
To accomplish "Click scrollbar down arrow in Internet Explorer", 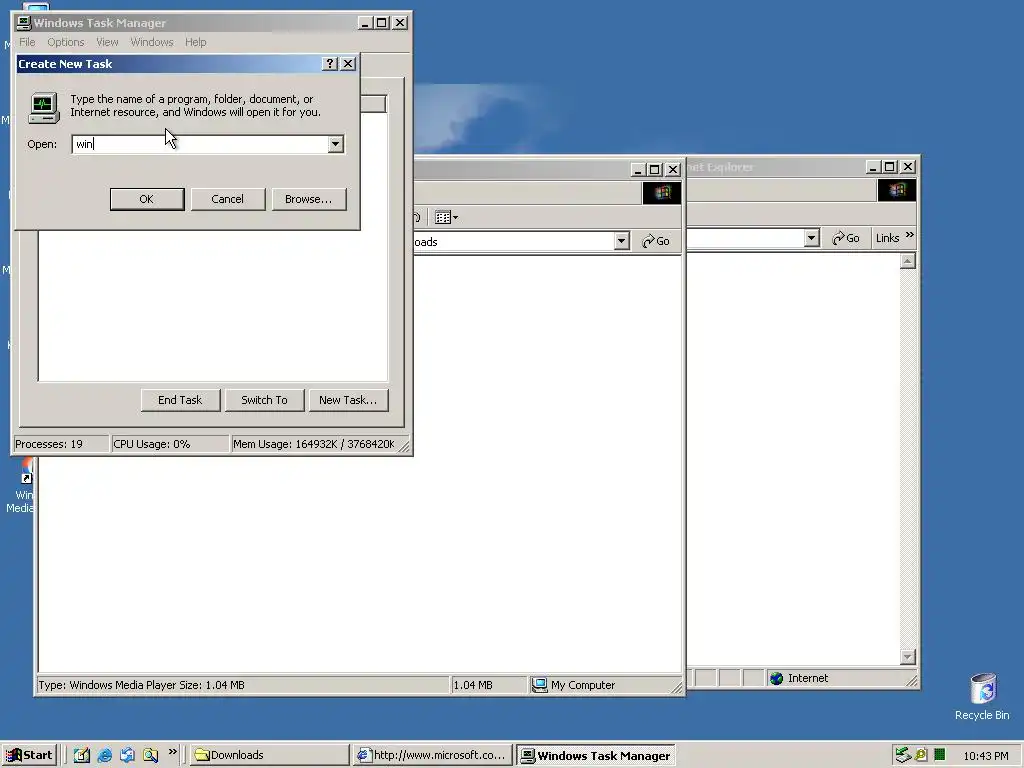I will coord(907,657).
